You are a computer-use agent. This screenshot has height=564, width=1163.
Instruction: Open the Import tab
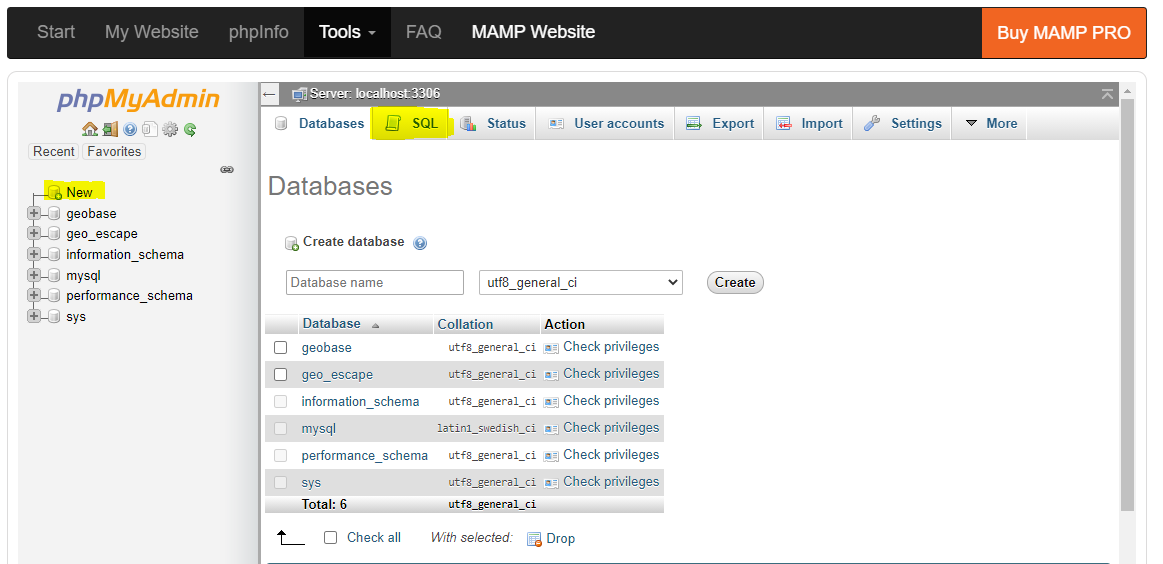tap(808, 123)
